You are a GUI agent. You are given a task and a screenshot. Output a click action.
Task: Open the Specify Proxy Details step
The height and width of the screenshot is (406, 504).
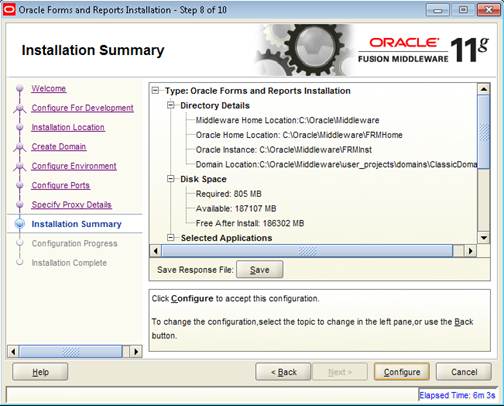click(x=71, y=205)
